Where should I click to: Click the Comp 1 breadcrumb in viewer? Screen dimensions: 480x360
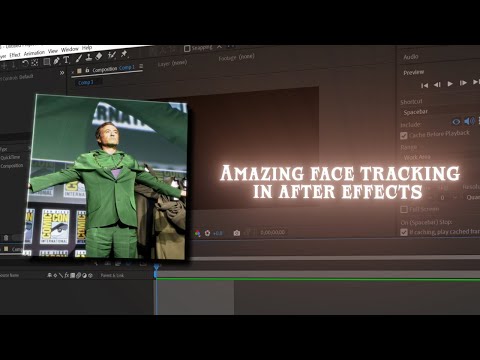coord(86,82)
